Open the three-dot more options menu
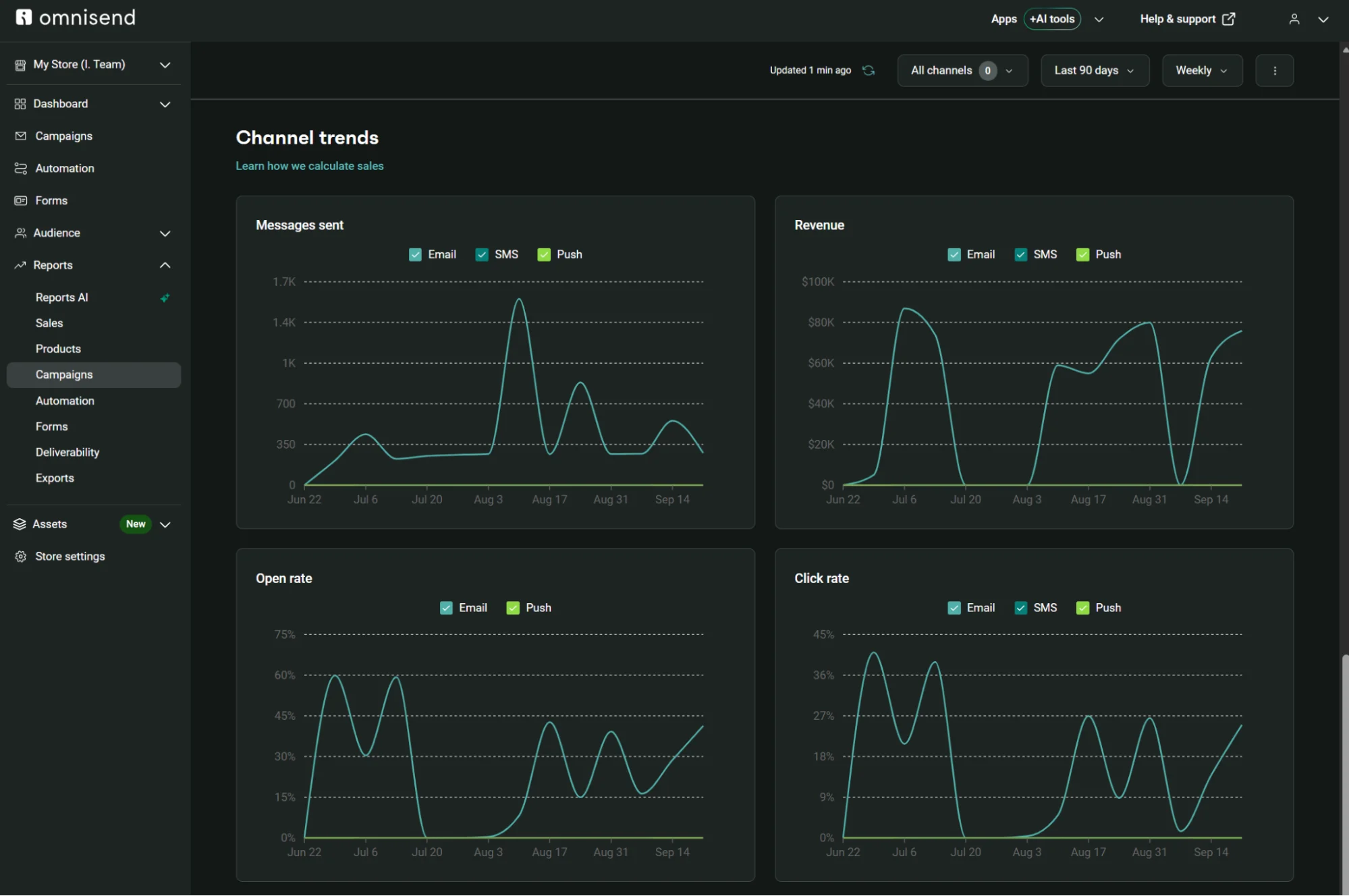This screenshot has width=1349, height=896. click(x=1274, y=70)
